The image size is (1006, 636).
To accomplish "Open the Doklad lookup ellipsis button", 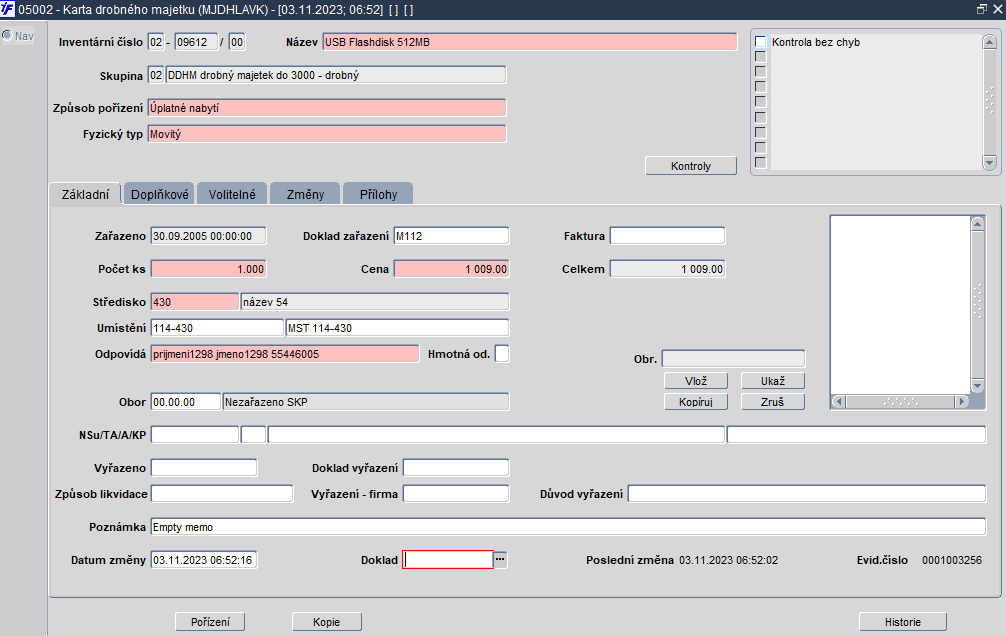I will [x=500, y=560].
